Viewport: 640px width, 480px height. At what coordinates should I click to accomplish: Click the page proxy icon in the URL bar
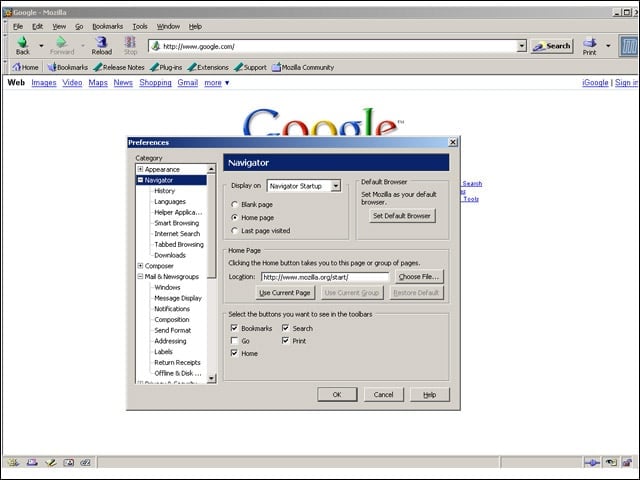tap(156, 46)
